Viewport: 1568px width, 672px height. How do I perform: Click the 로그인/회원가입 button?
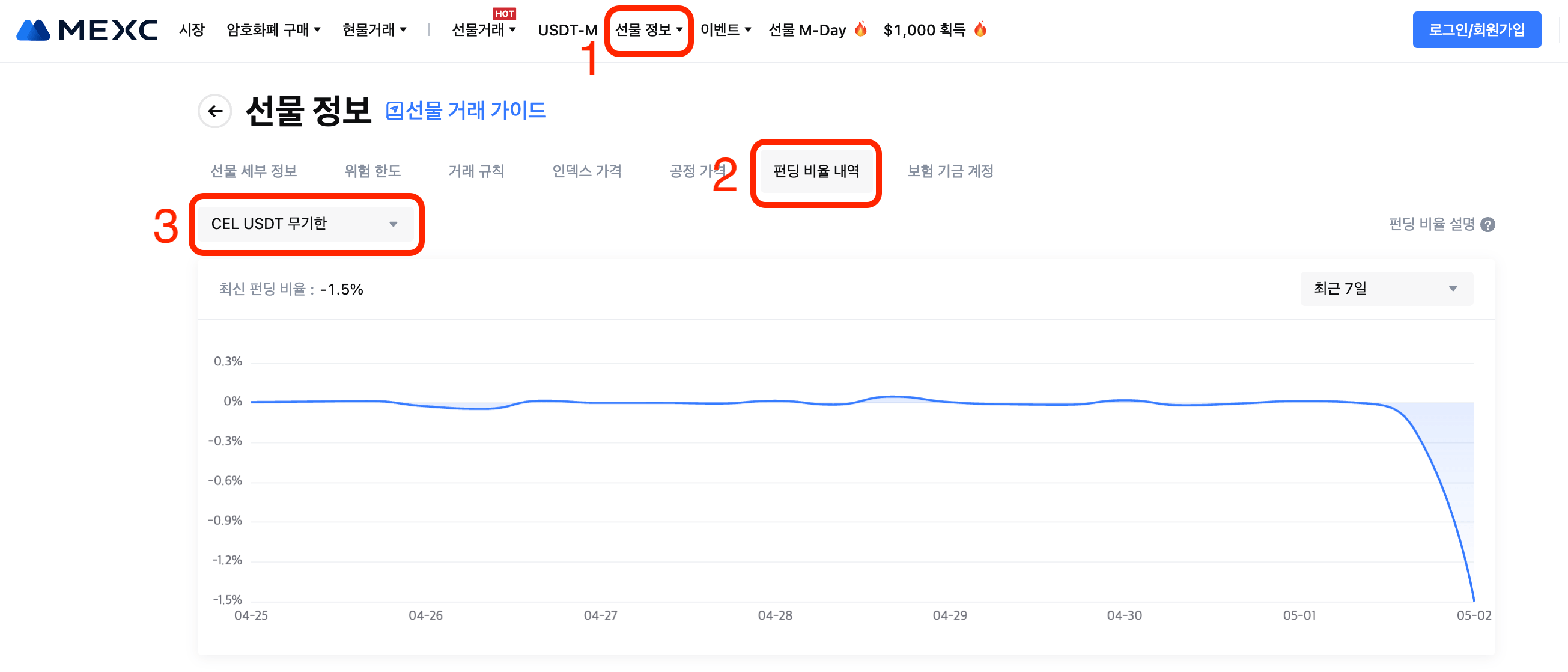pyautogui.click(x=1476, y=30)
